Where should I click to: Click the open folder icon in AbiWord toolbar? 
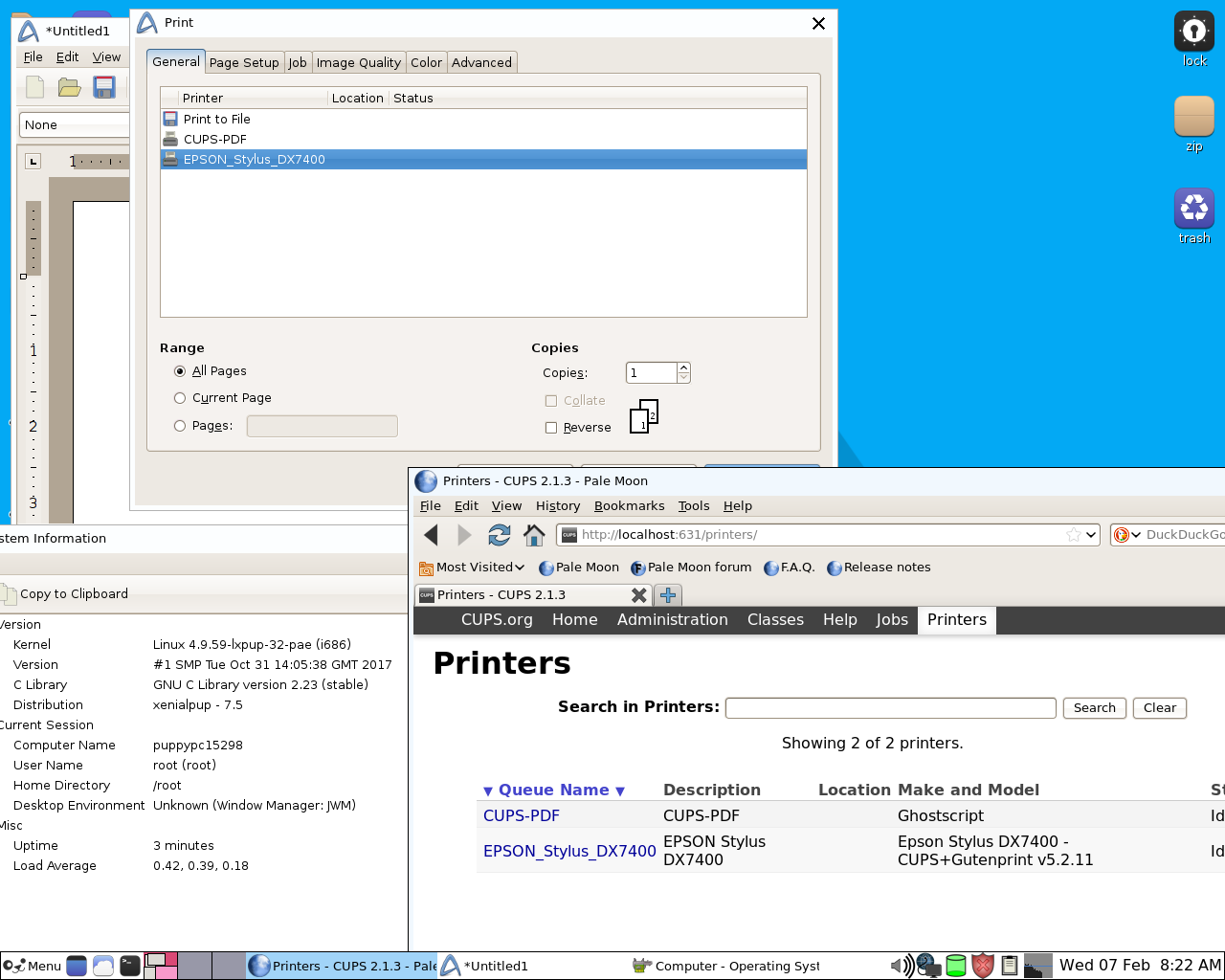click(69, 87)
